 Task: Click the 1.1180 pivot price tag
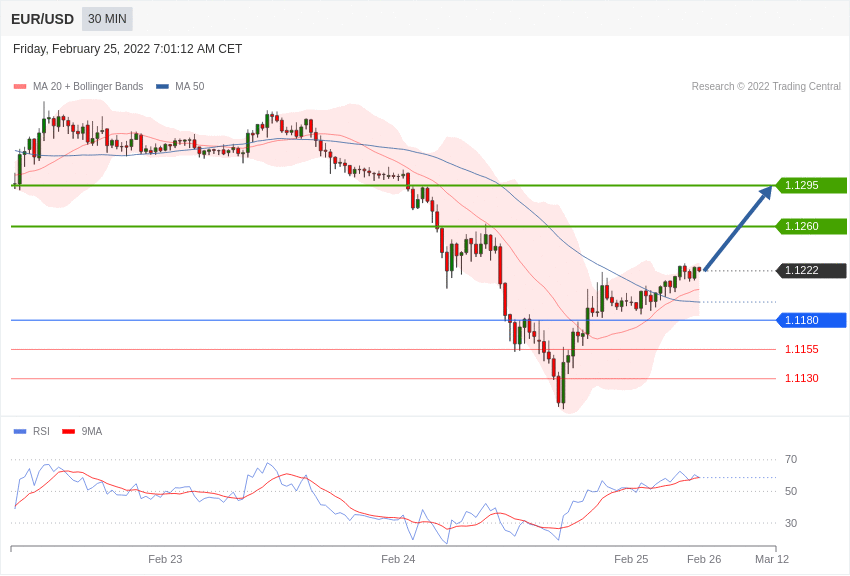812,320
